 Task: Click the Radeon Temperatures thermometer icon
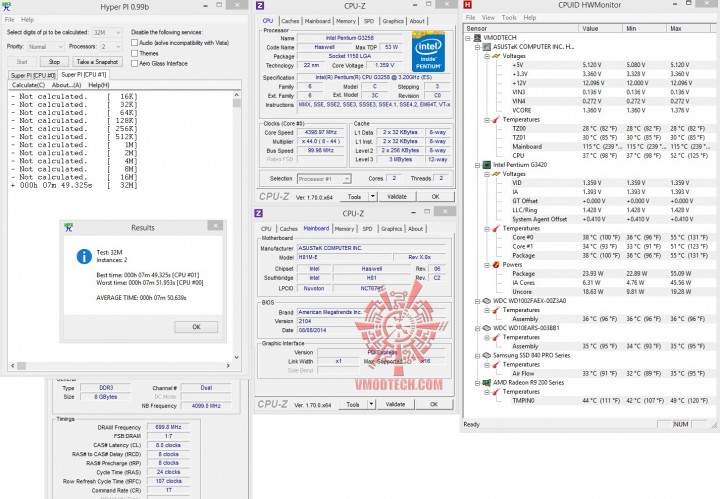pyautogui.click(x=496, y=392)
